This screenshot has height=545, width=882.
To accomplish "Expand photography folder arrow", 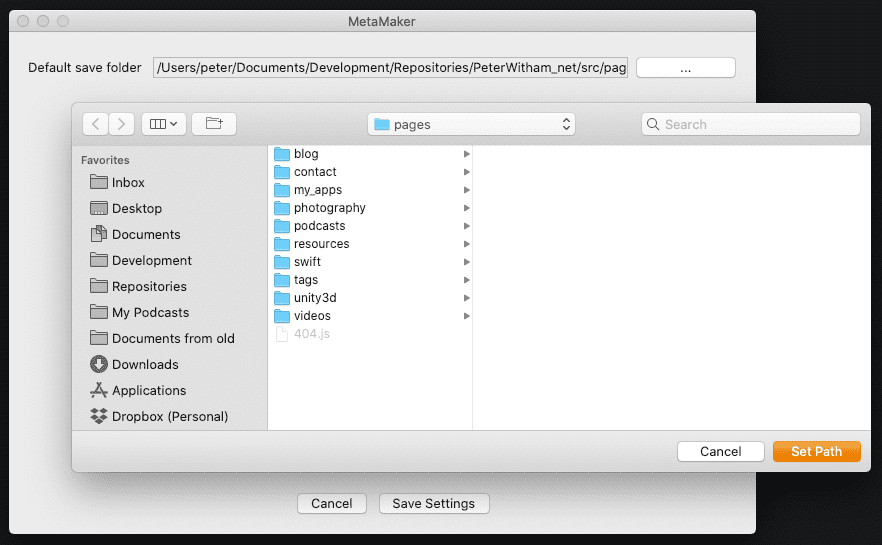I will [x=466, y=208].
